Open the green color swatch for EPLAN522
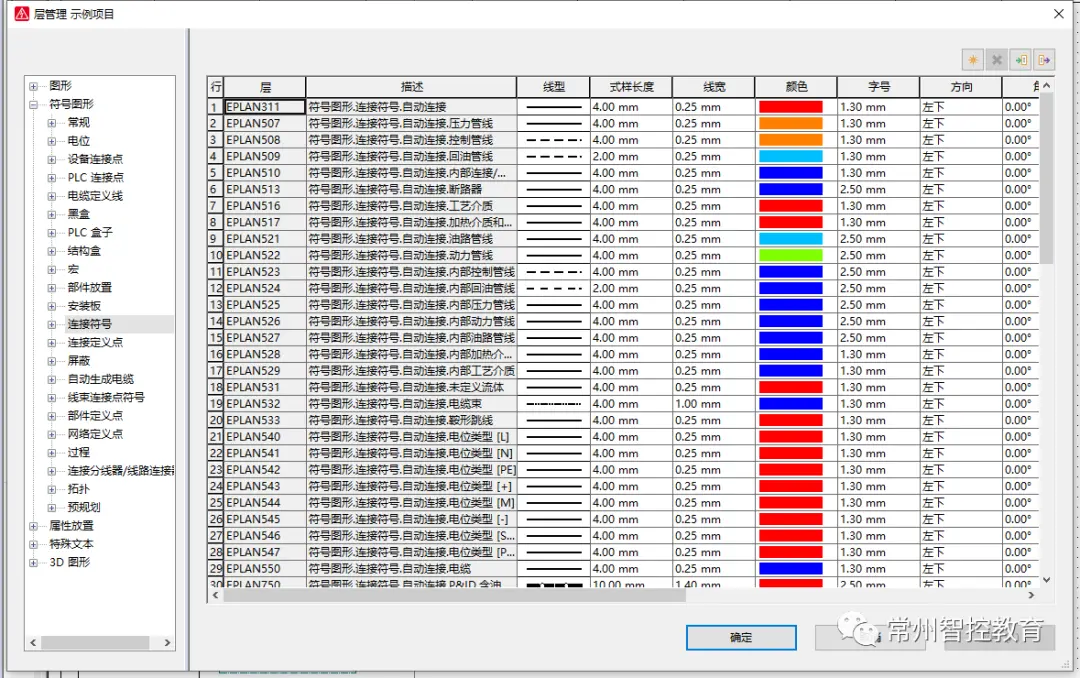This screenshot has height=678, width=1080. click(791, 255)
